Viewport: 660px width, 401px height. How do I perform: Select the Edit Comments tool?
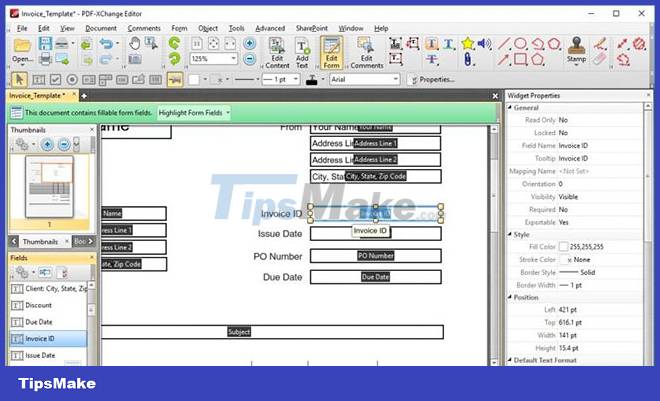[x=366, y=53]
